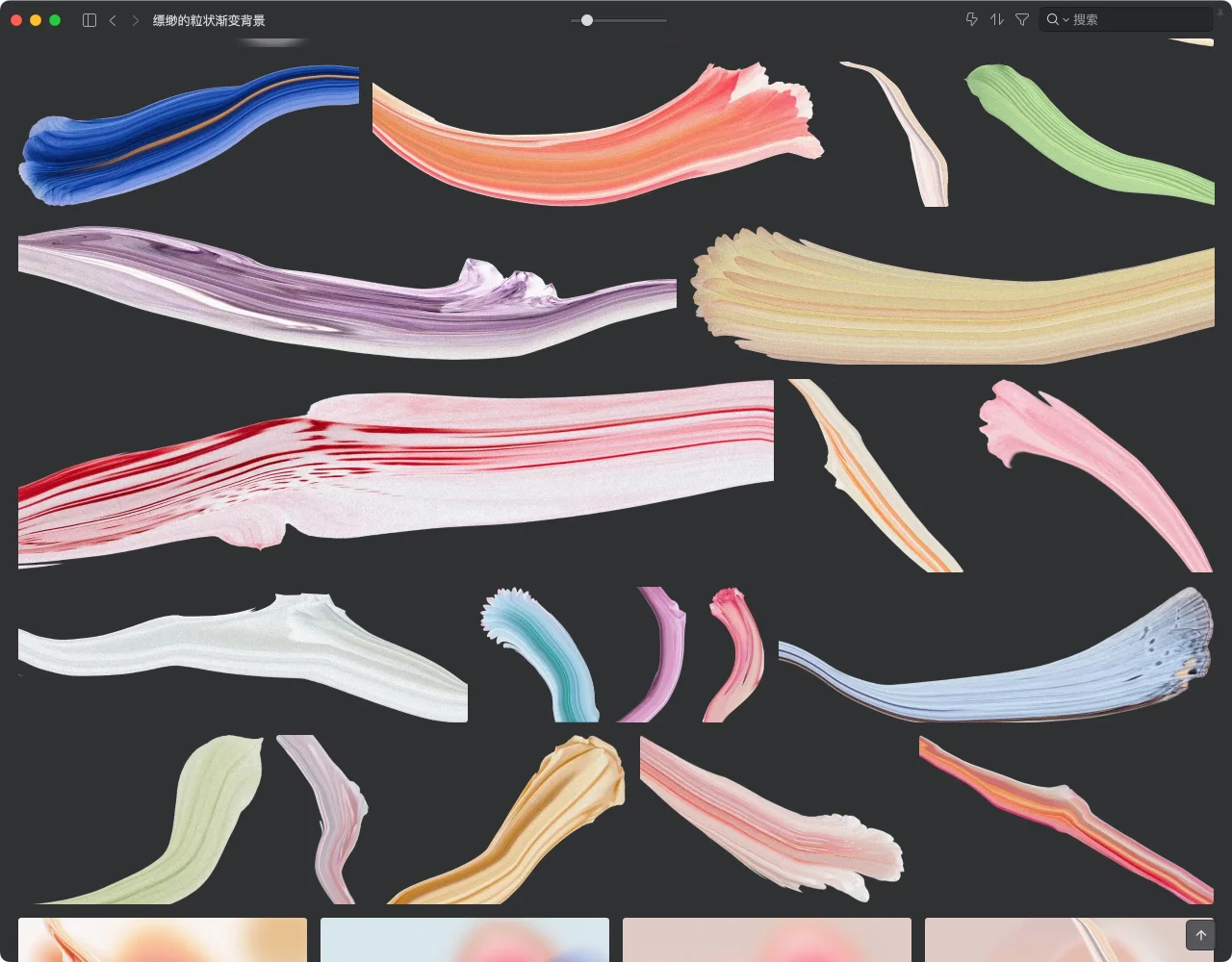Select the golden yellow brush stroke thumbnail
Viewport: 1232px width, 962px height.
point(505,820)
